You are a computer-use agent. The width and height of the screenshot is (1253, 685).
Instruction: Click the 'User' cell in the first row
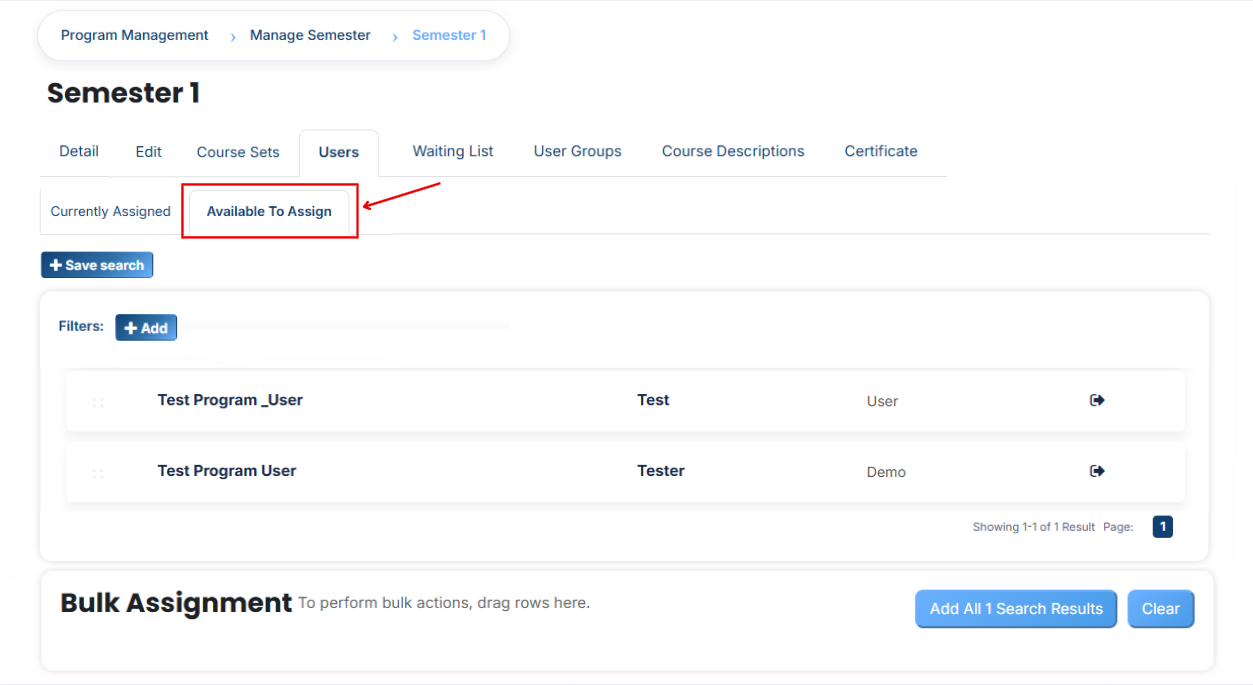pos(882,401)
